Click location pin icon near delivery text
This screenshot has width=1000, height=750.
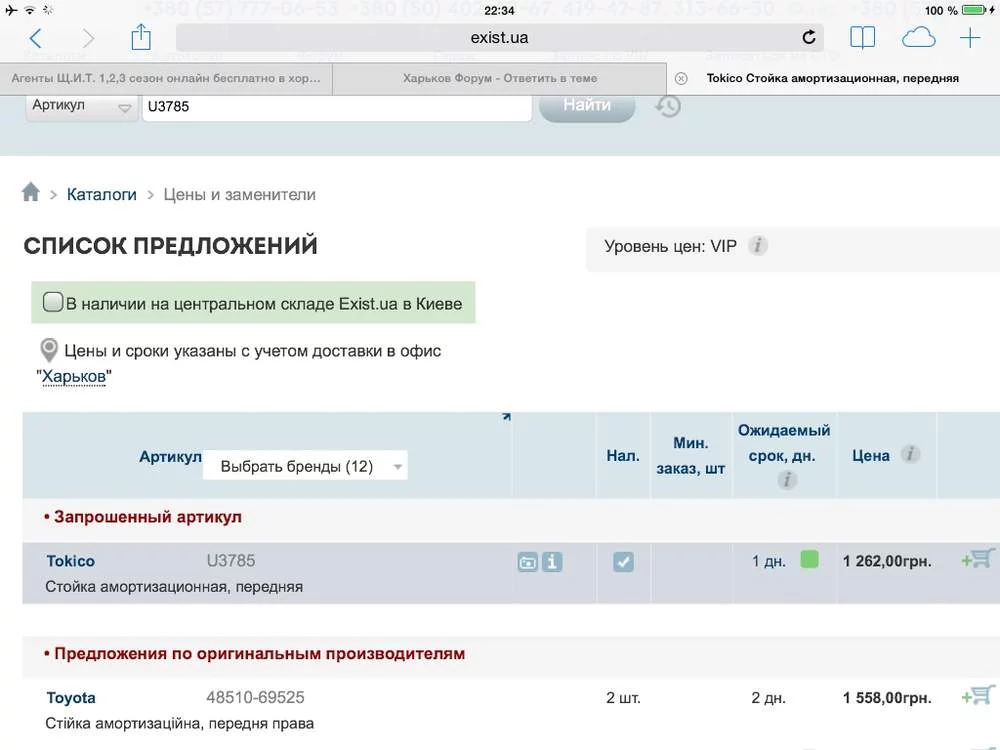49,350
